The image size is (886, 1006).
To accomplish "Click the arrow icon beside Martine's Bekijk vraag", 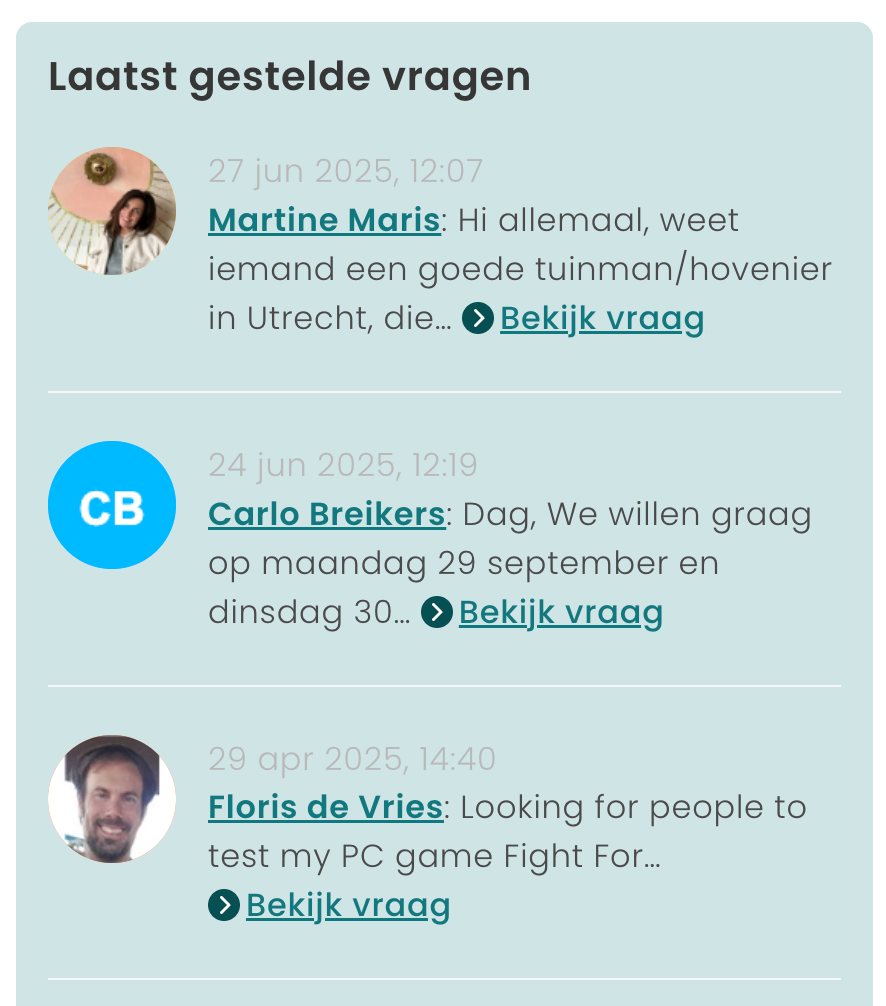I will tap(477, 318).
